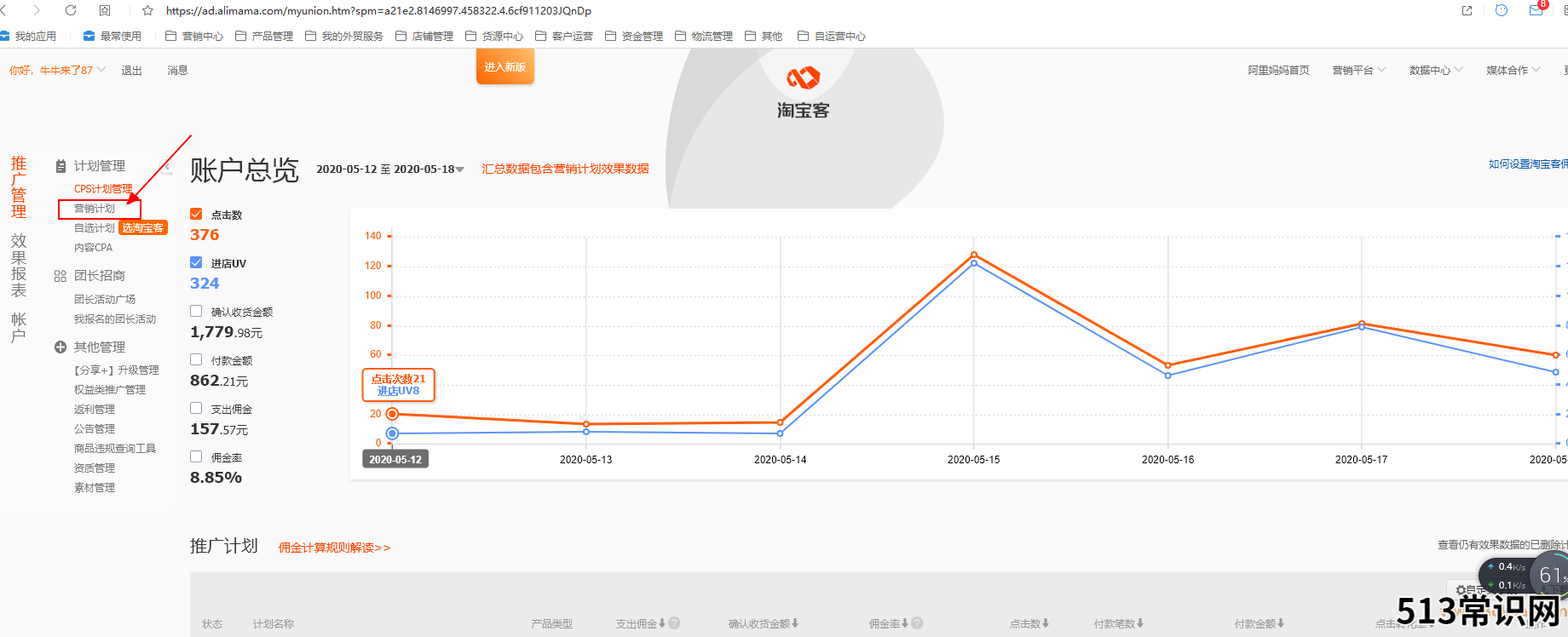Open 其他 bookmark folder

[764, 36]
